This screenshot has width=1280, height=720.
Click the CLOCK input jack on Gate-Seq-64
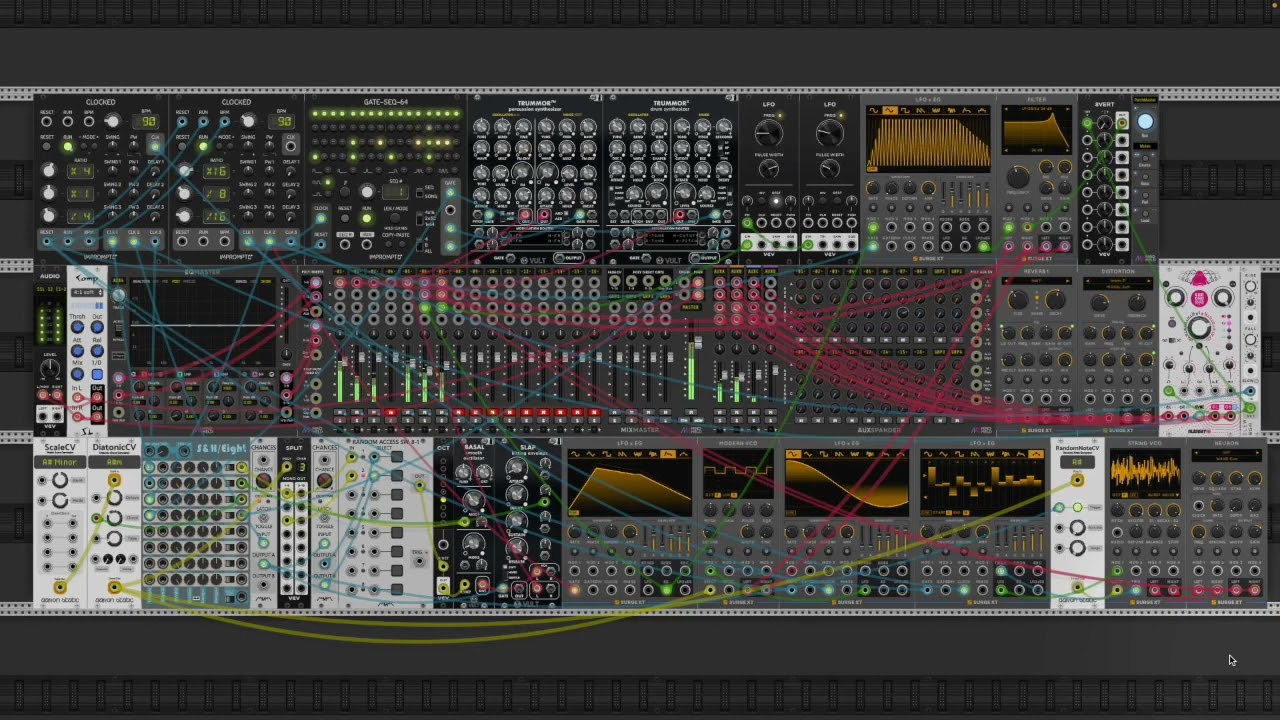[321, 218]
